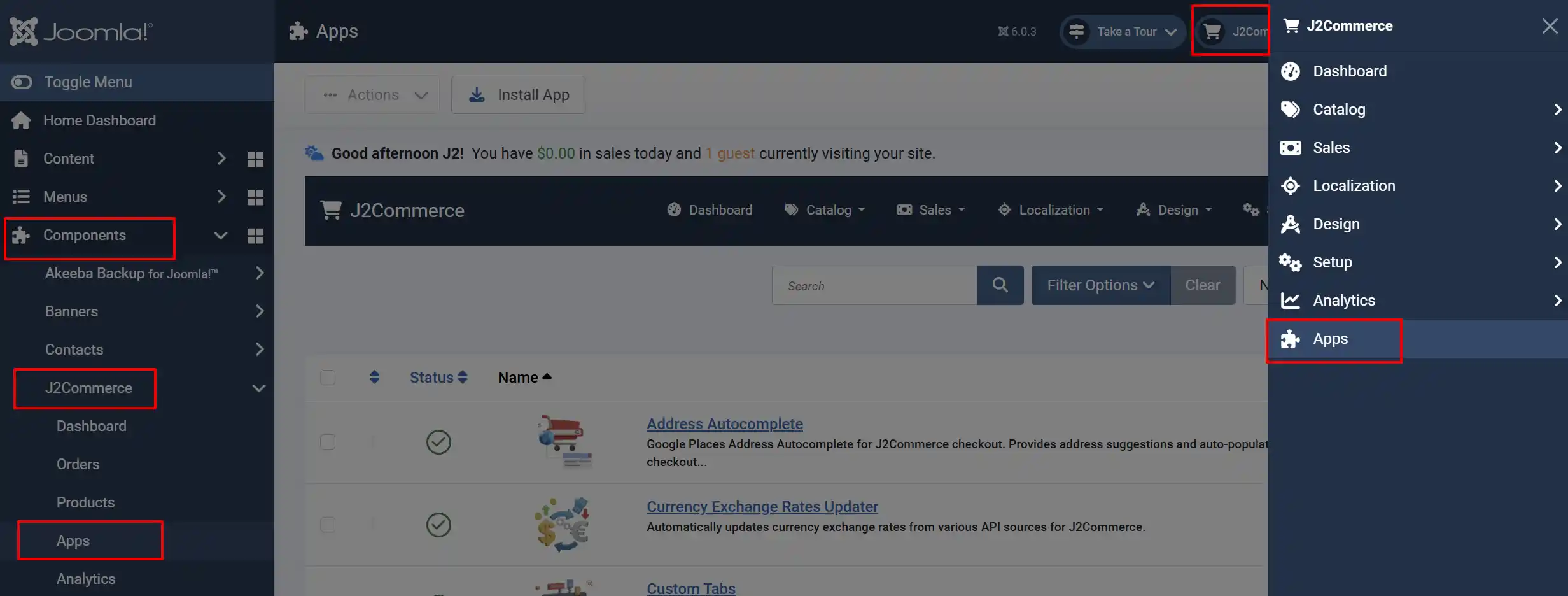This screenshot has height=596, width=1568.
Task: Open Products in the left sidebar
Action: 85,502
